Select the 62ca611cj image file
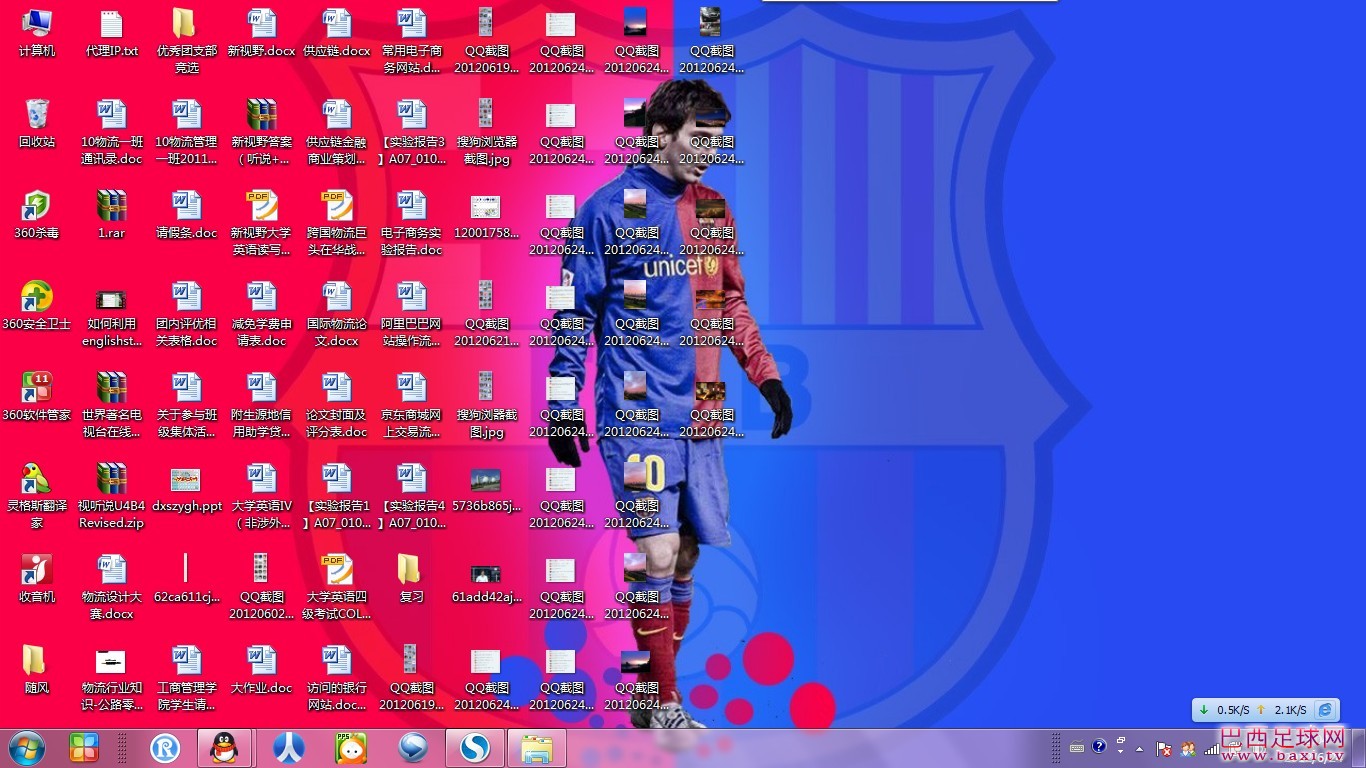1366x768 pixels. pyautogui.click(x=186, y=578)
